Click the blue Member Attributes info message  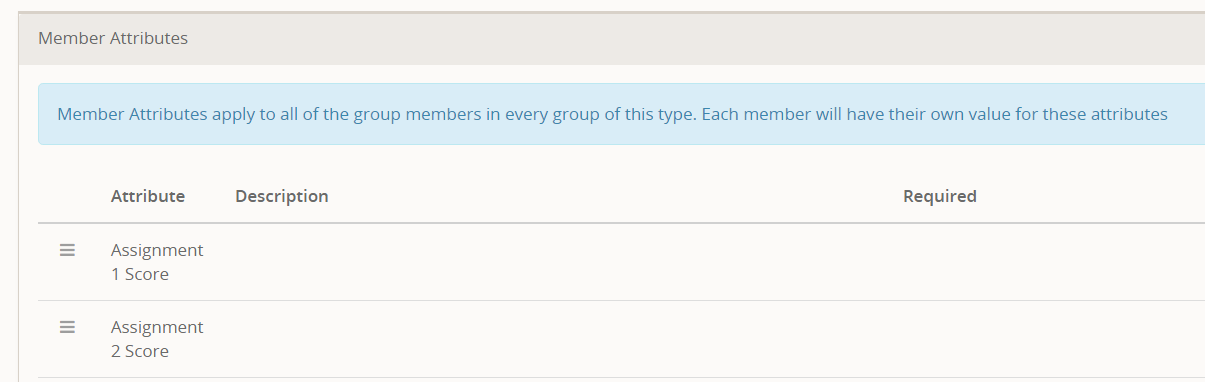point(621,114)
